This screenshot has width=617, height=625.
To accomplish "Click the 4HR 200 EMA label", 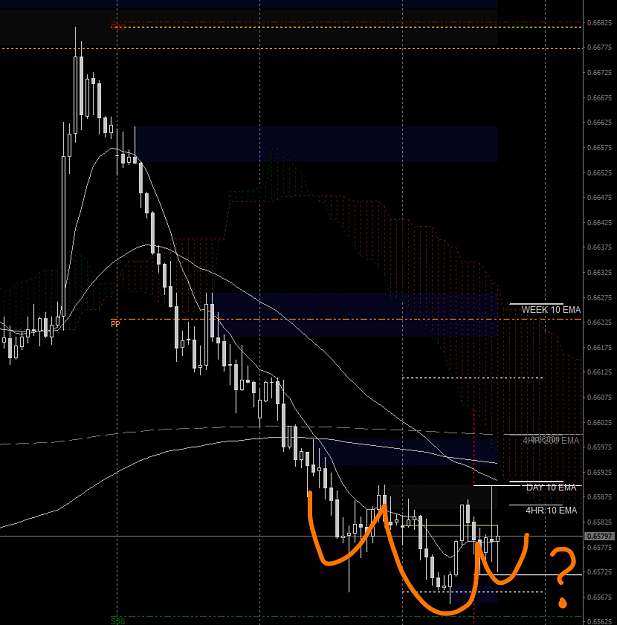I will tap(551, 440).
